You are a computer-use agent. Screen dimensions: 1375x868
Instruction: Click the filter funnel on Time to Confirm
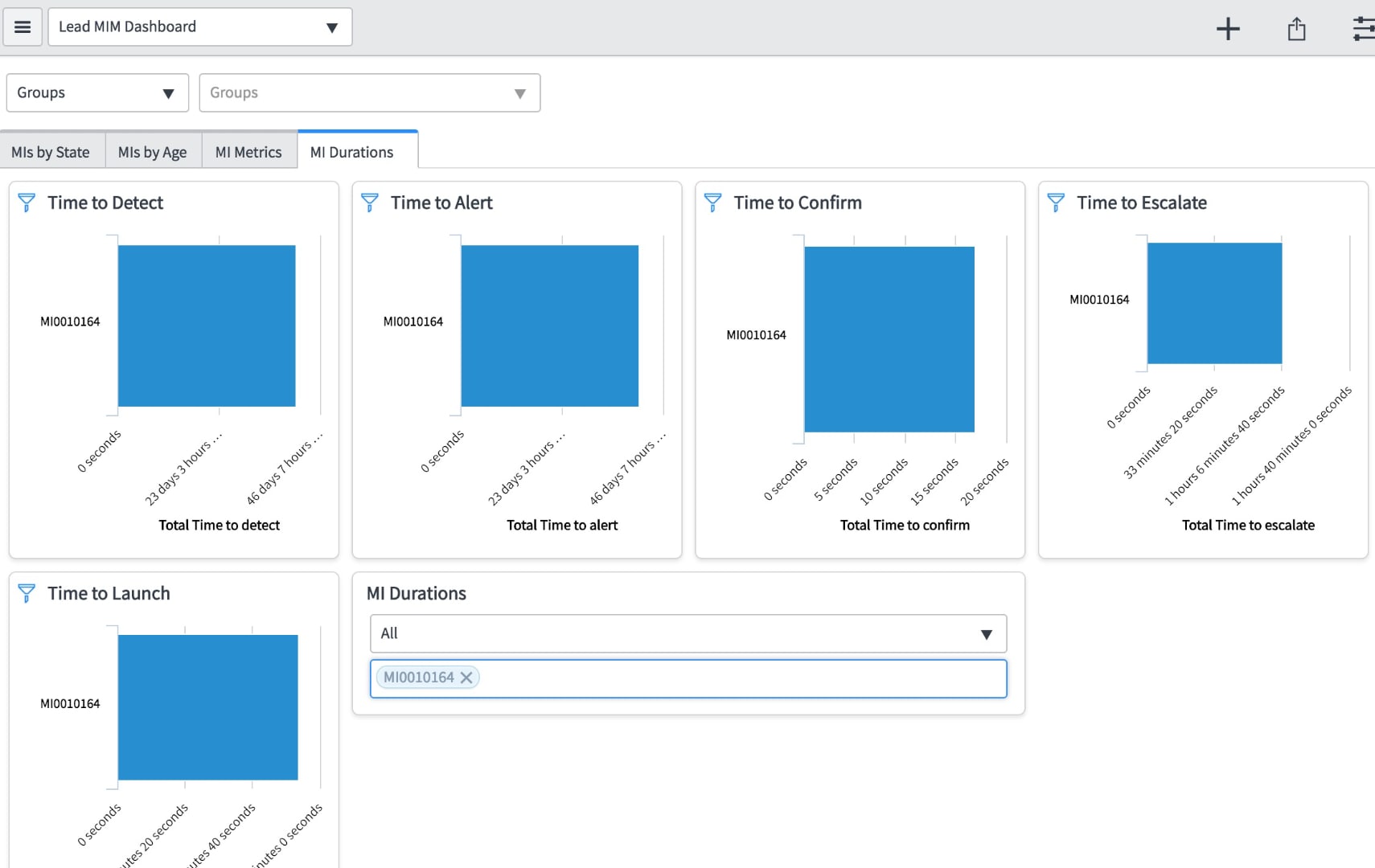coord(713,203)
